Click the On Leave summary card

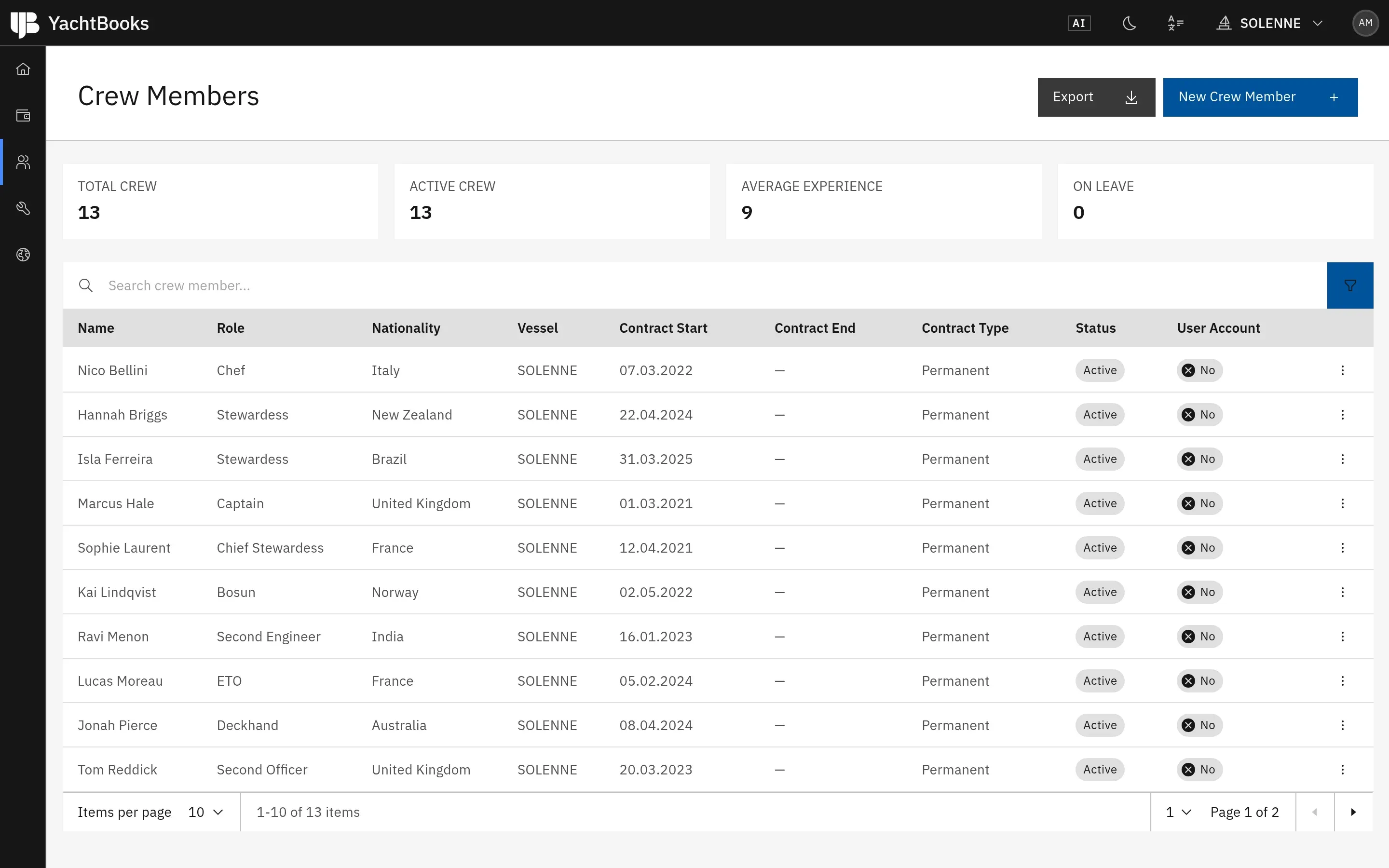pos(1215,202)
